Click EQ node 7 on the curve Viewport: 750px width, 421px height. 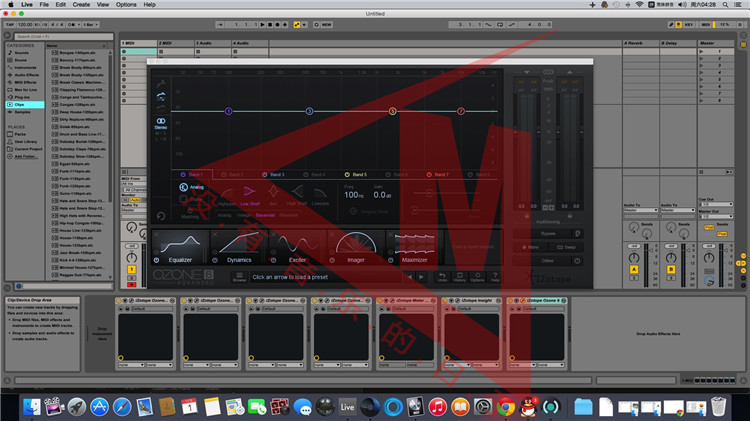pyautogui.click(x=461, y=111)
